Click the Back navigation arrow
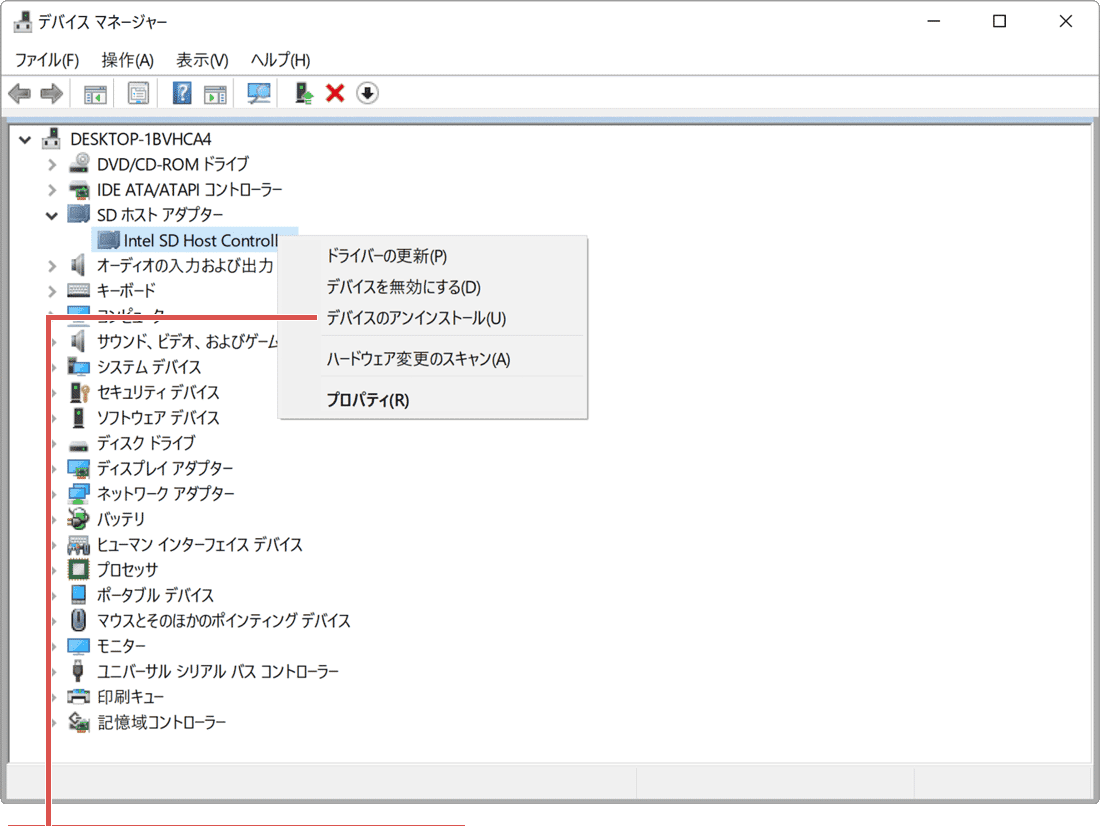The height and width of the screenshot is (826, 1100). (x=20, y=92)
